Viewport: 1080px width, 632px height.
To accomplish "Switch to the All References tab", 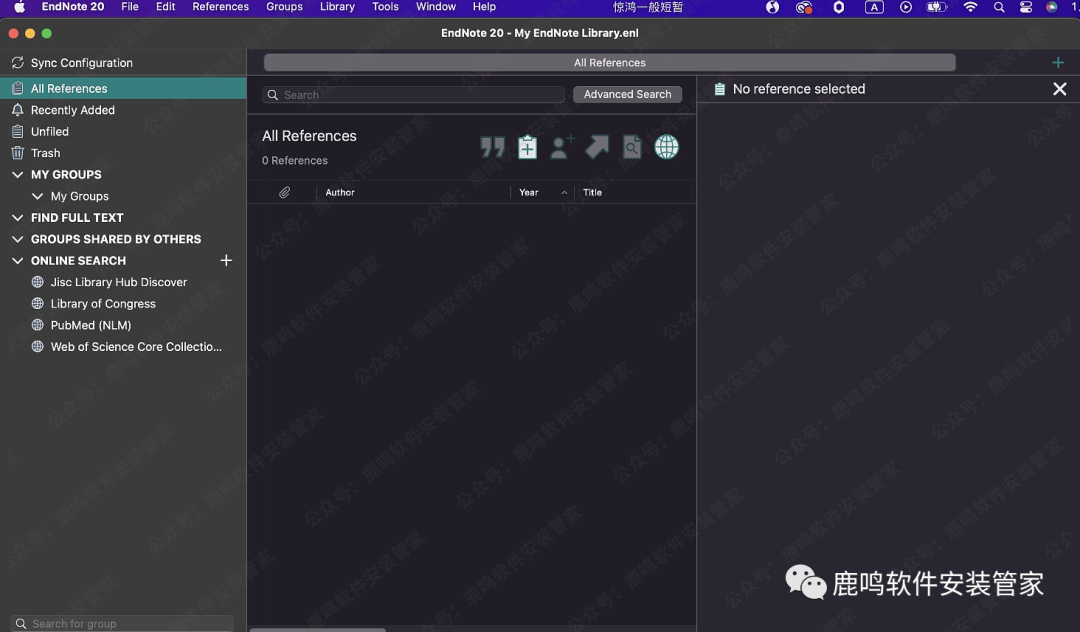I will (x=609, y=62).
